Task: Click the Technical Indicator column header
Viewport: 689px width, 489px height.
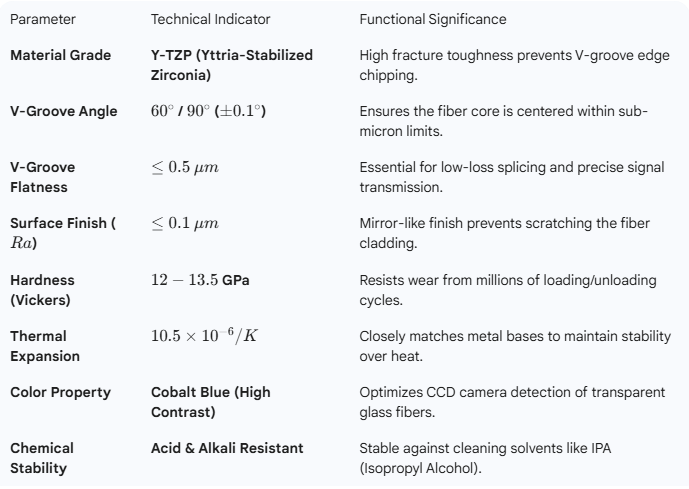Action: point(209,20)
